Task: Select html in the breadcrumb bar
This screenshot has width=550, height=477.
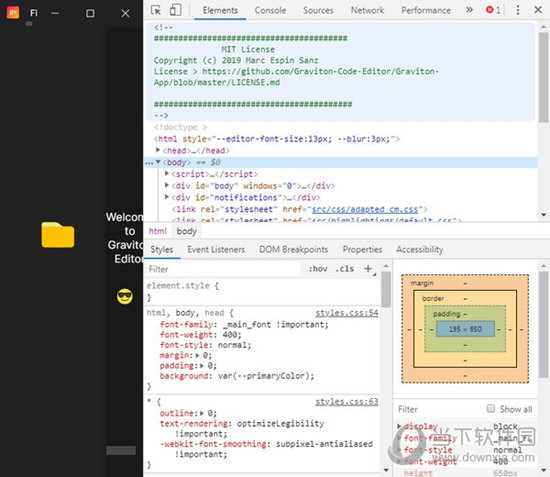Action: [157, 231]
